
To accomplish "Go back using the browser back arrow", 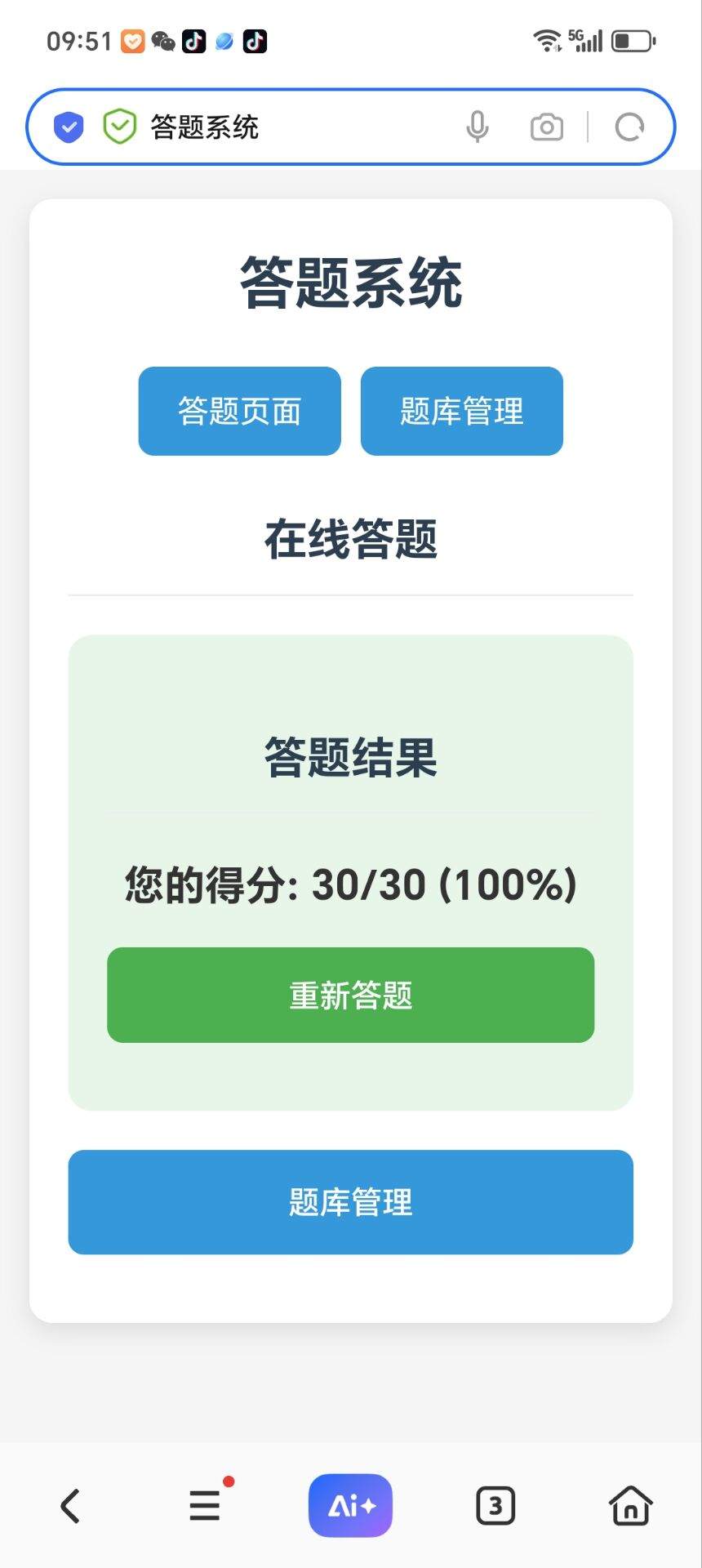I will [70, 1505].
